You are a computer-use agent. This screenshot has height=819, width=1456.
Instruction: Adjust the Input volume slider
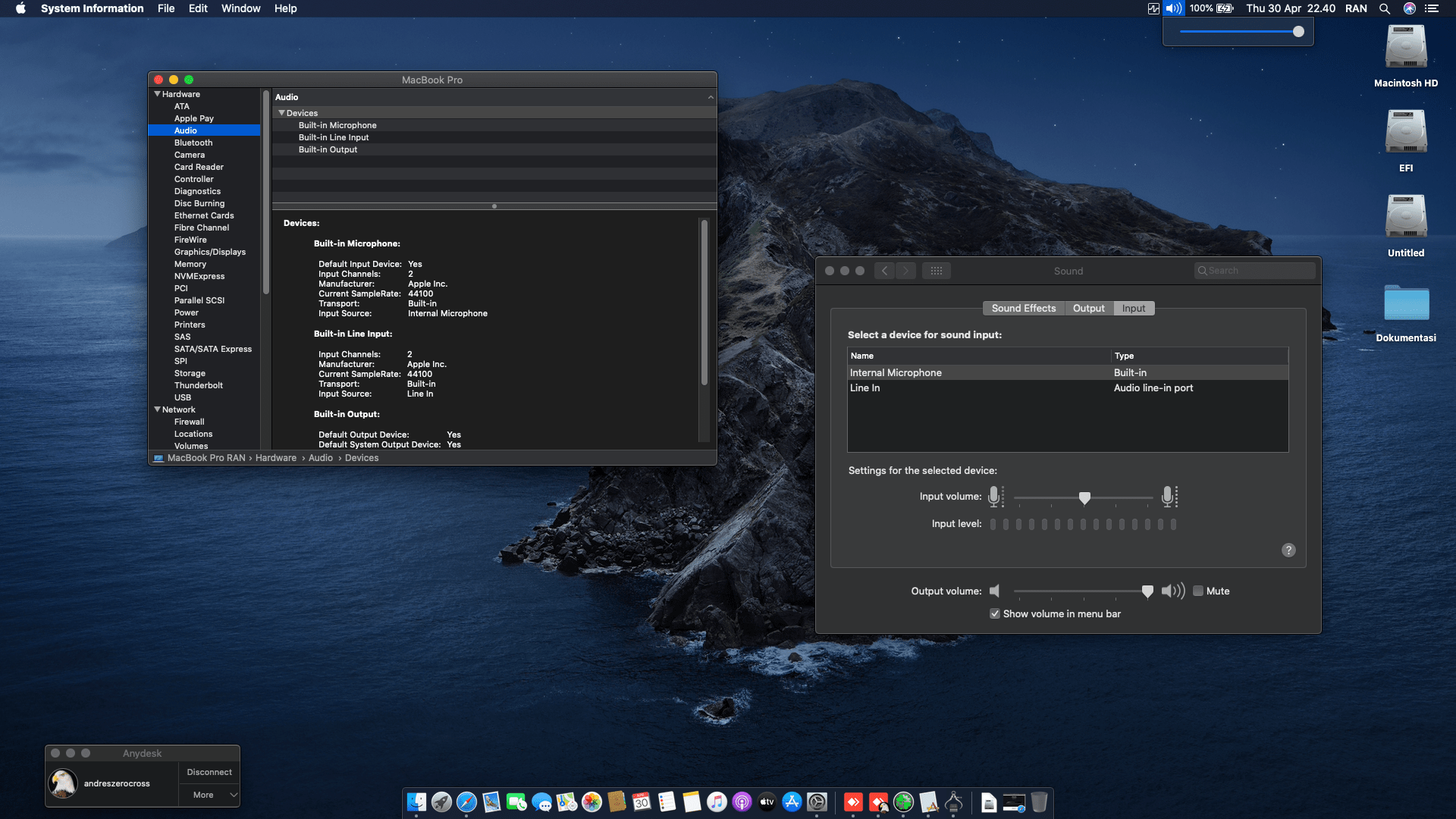[1084, 497]
